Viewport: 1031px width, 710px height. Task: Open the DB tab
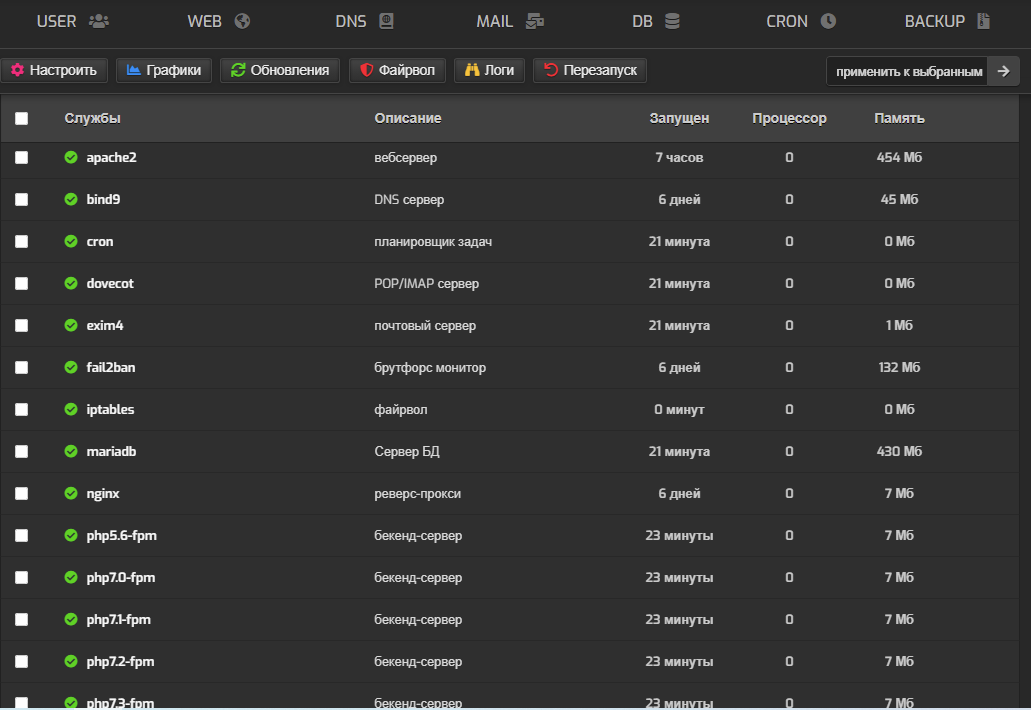(656, 21)
